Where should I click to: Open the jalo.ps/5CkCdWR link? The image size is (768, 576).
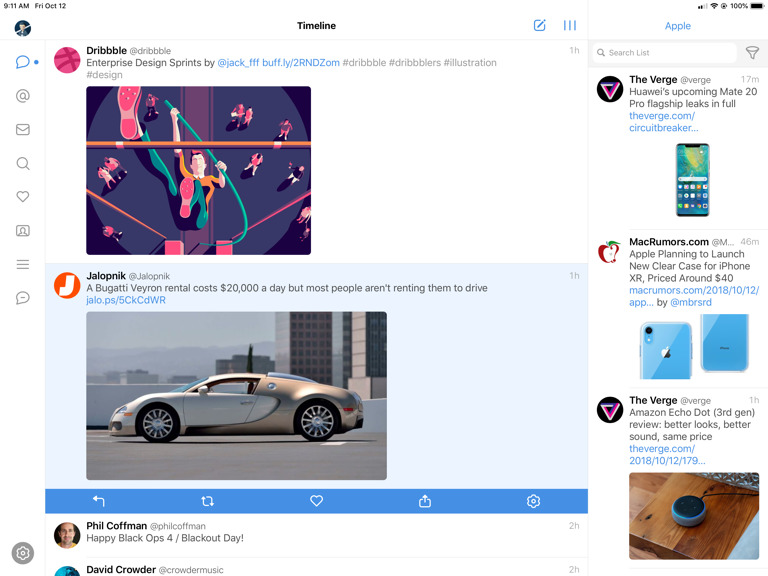pyautogui.click(x=126, y=300)
